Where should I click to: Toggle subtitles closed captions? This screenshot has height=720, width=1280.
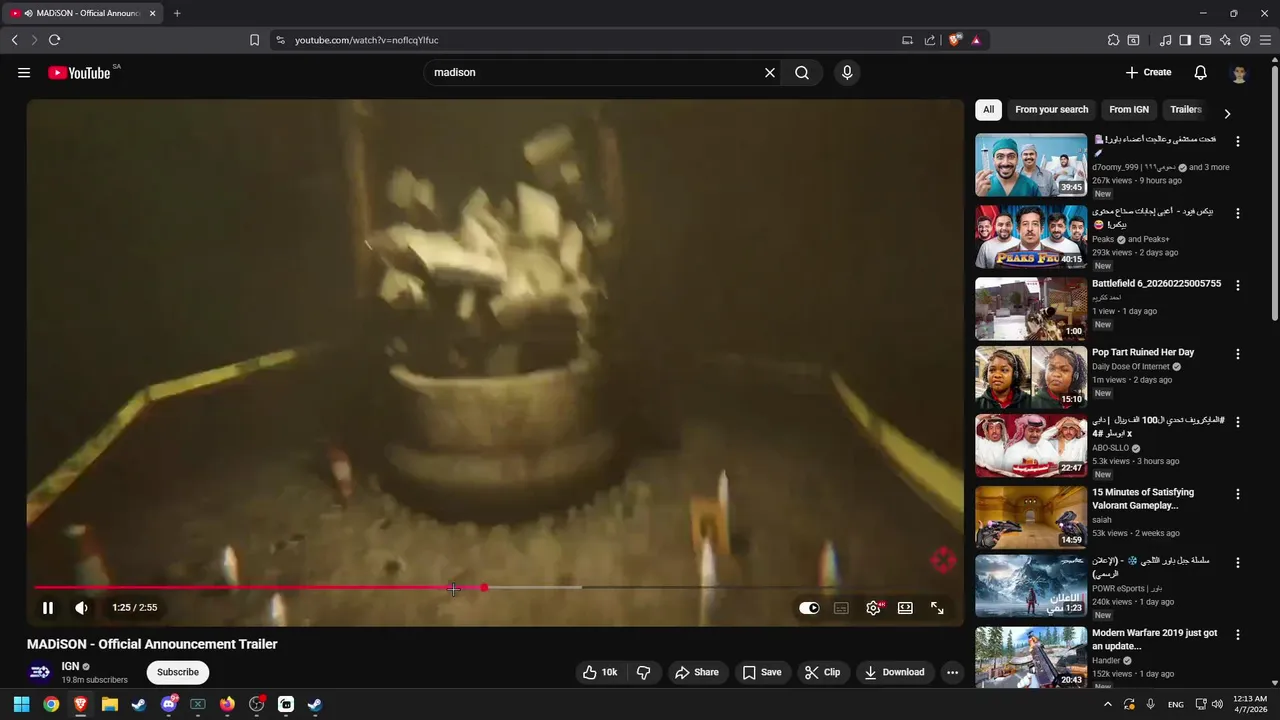[841, 608]
